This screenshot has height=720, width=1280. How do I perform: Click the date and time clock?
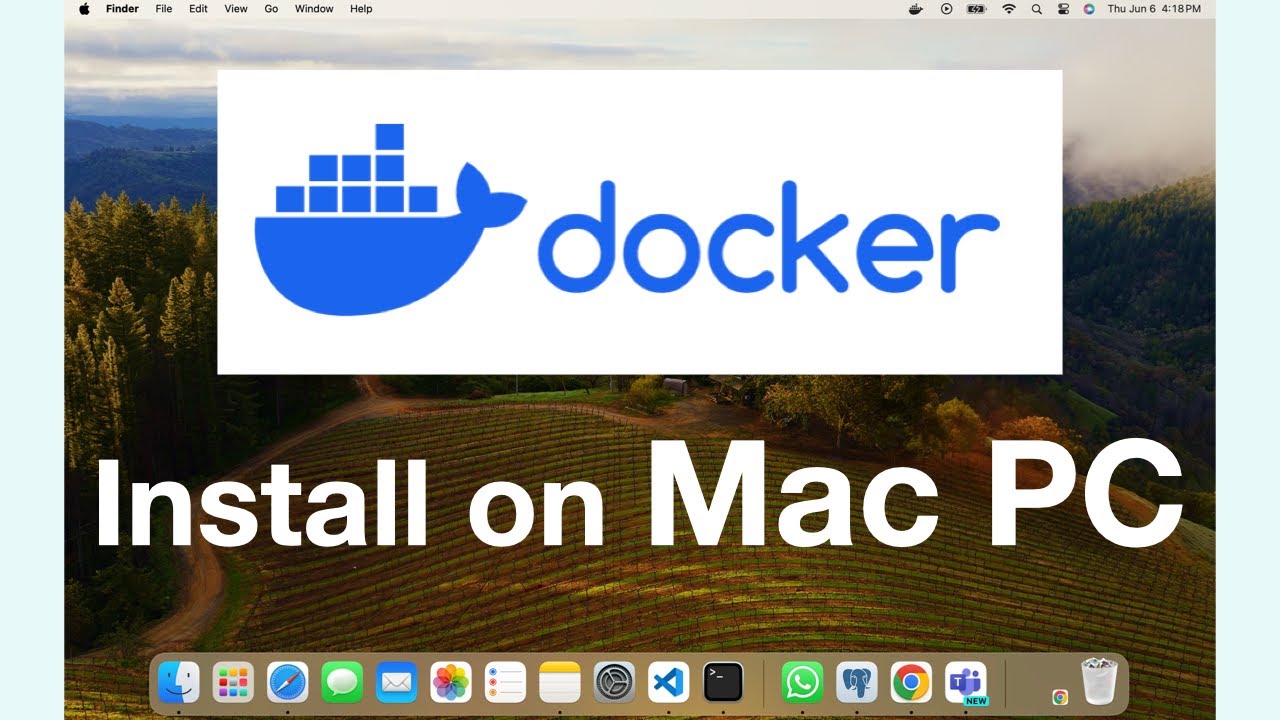[1154, 9]
